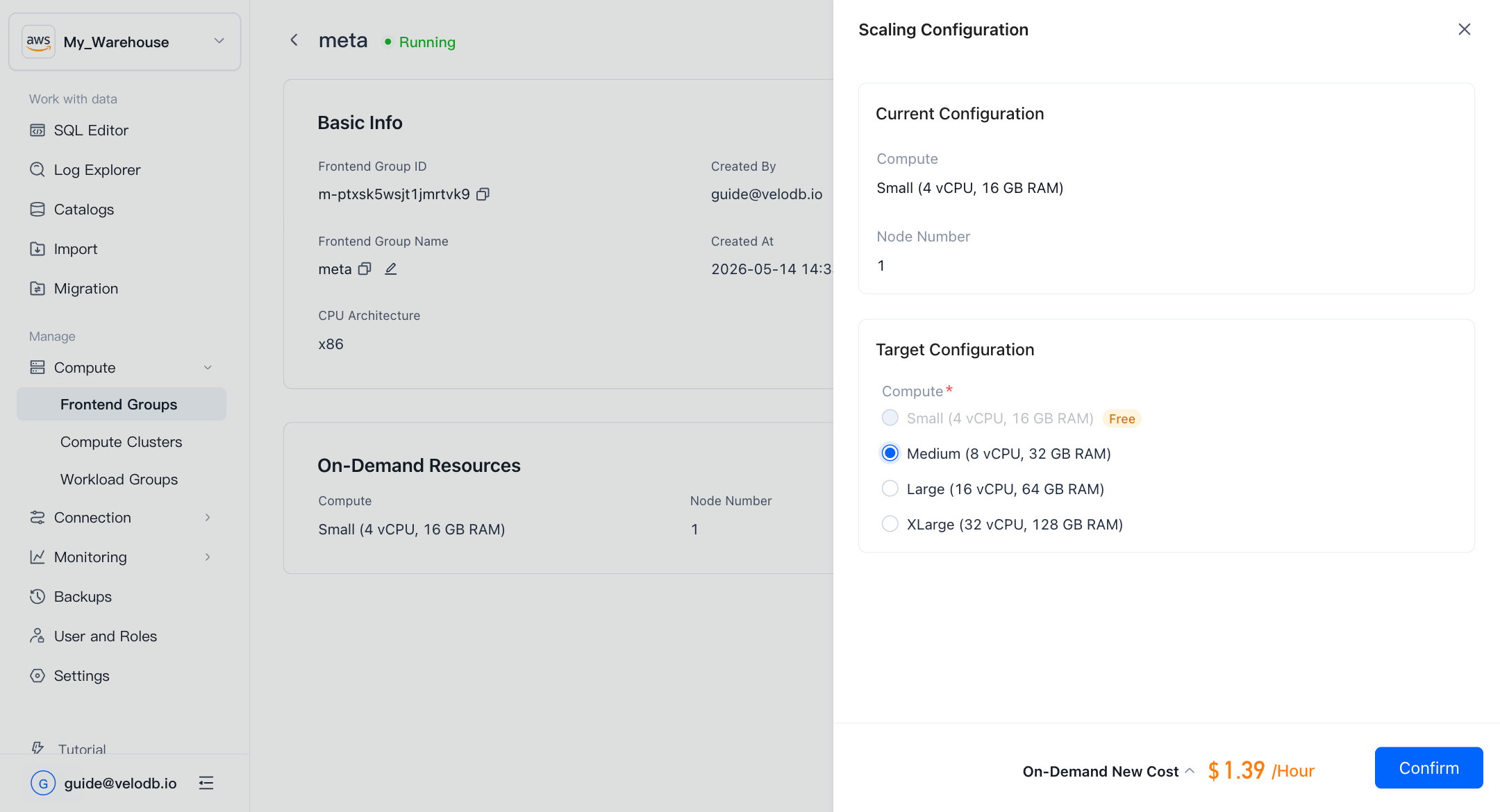The width and height of the screenshot is (1500, 812).
Task: Click the x86 architecture value
Action: tap(331, 344)
